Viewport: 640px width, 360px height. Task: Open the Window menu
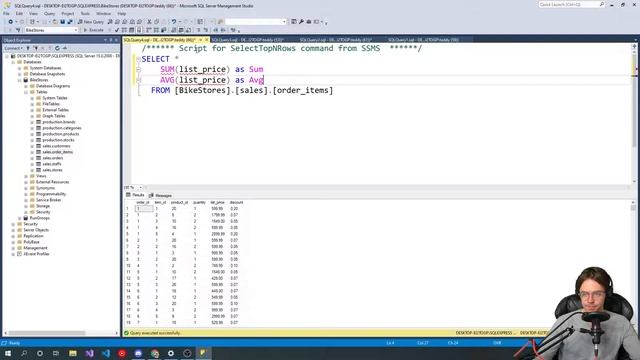click(x=103, y=13)
